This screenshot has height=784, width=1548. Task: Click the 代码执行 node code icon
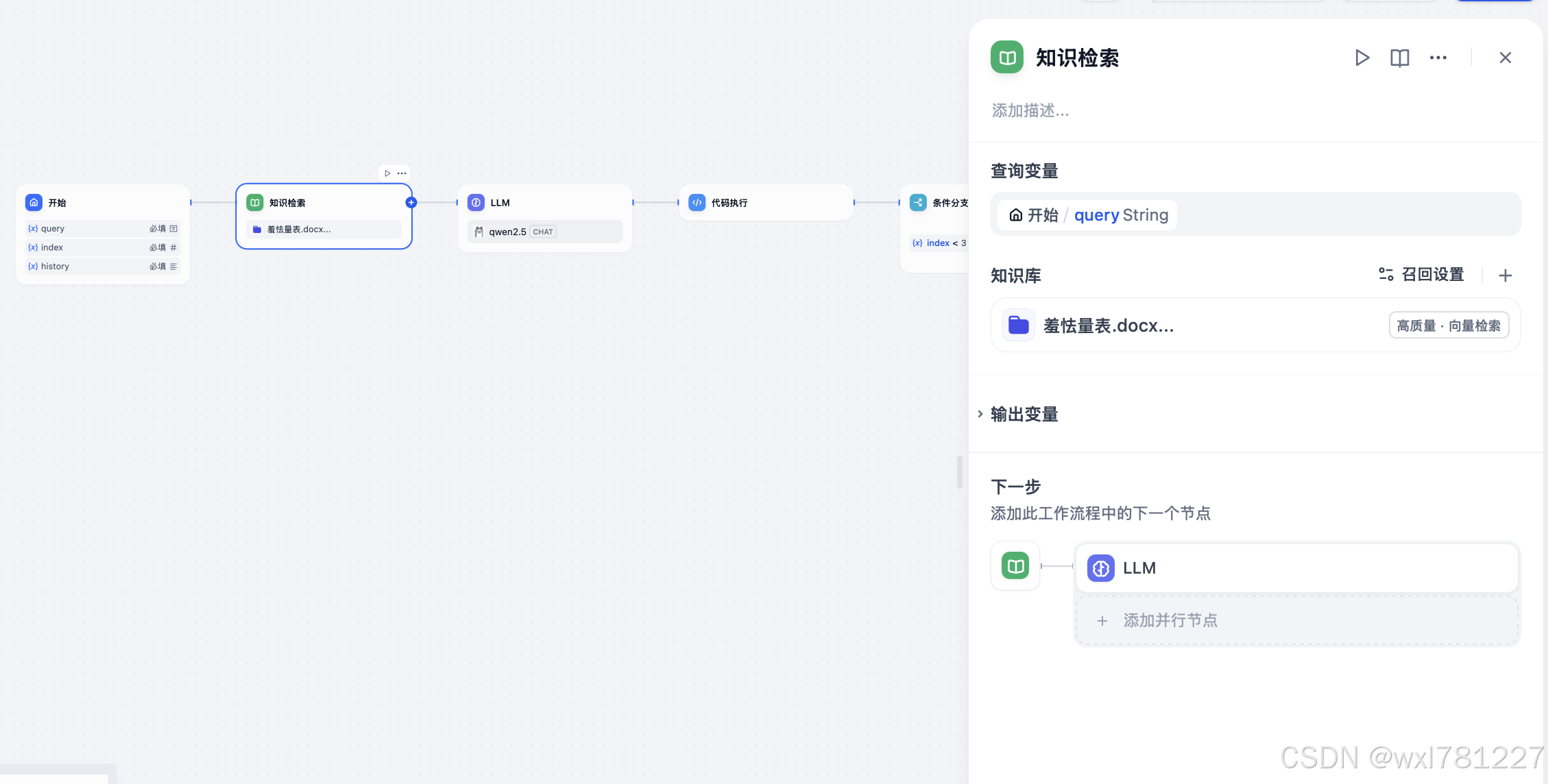tap(697, 203)
